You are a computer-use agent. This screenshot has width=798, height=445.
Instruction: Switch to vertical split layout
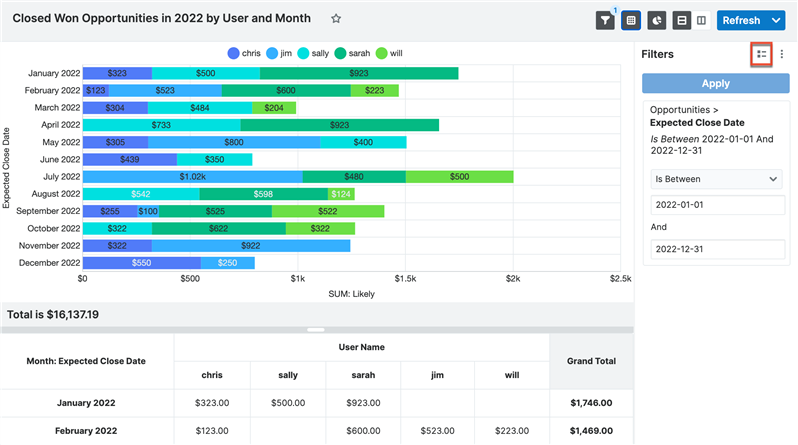click(702, 20)
